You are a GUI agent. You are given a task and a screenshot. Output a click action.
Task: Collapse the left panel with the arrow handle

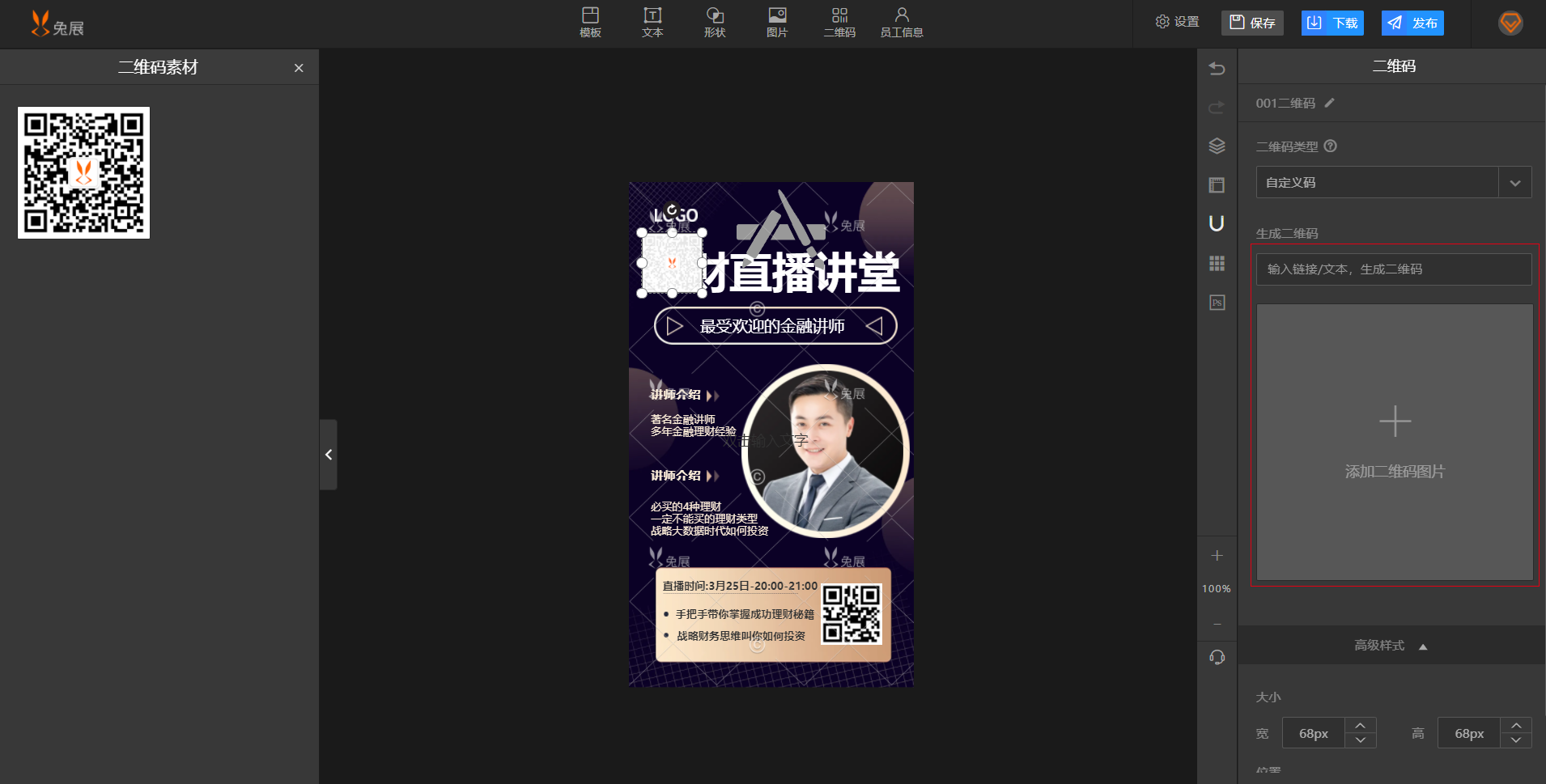pos(328,455)
